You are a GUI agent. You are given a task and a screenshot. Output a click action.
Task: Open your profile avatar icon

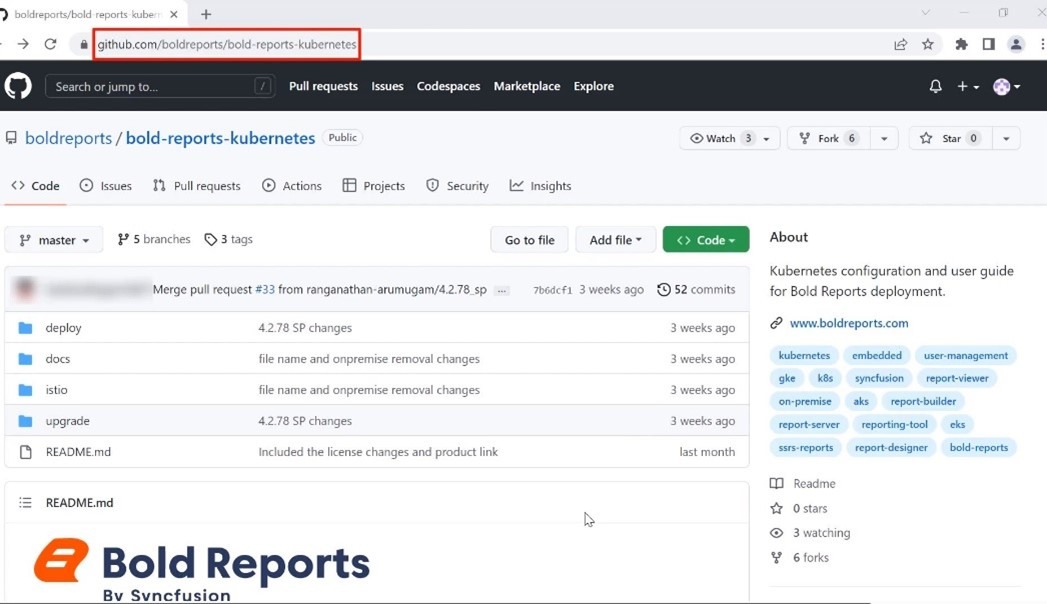click(x=1004, y=86)
